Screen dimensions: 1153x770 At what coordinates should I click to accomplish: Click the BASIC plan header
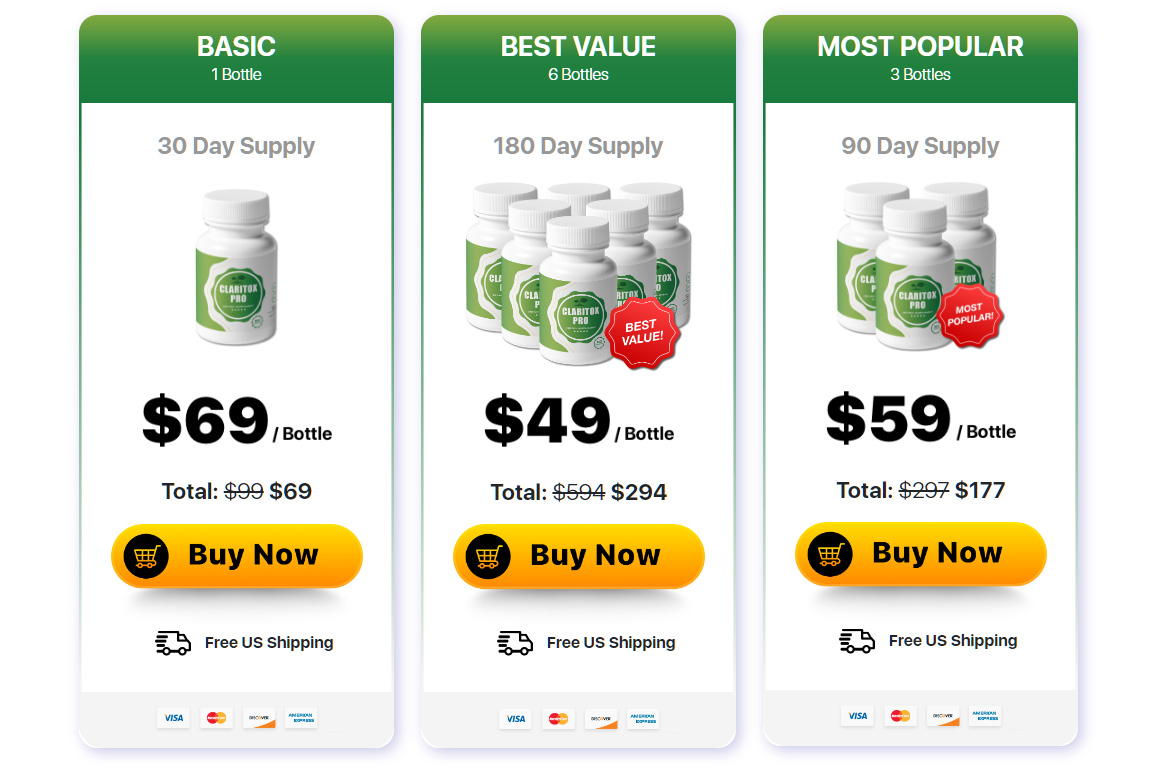pos(236,46)
